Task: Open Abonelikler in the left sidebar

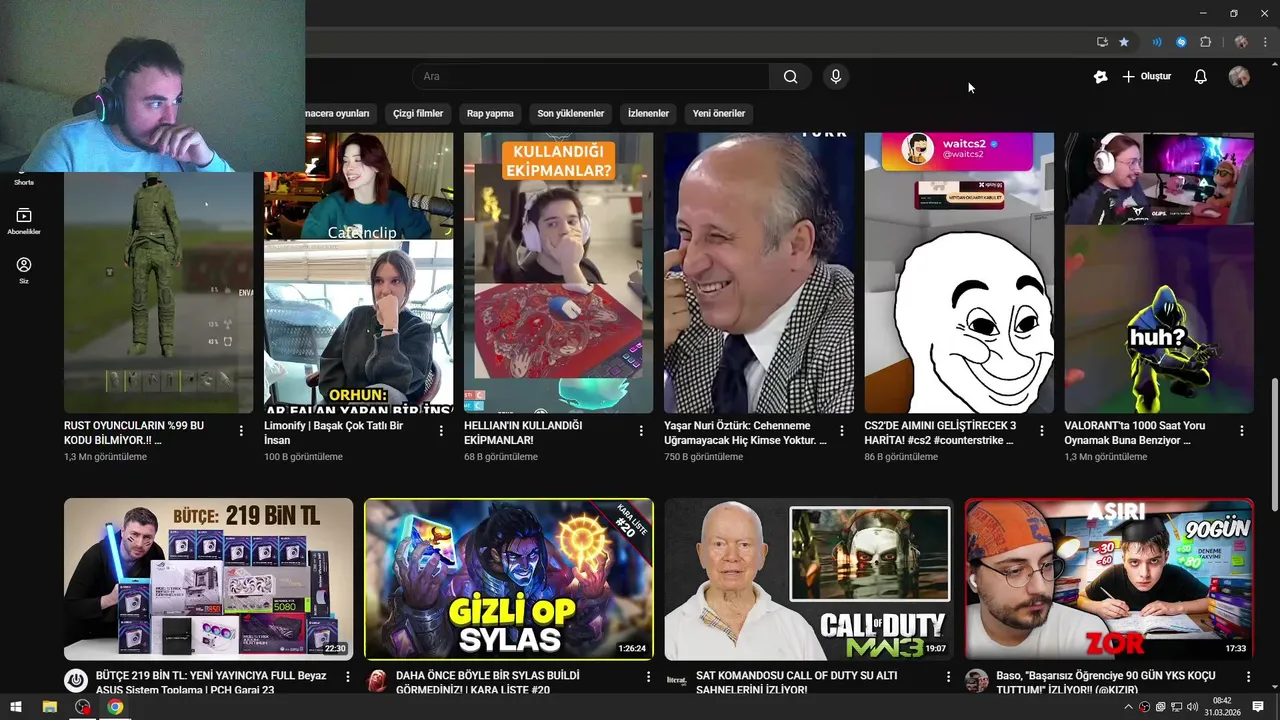Action: coord(24,221)
